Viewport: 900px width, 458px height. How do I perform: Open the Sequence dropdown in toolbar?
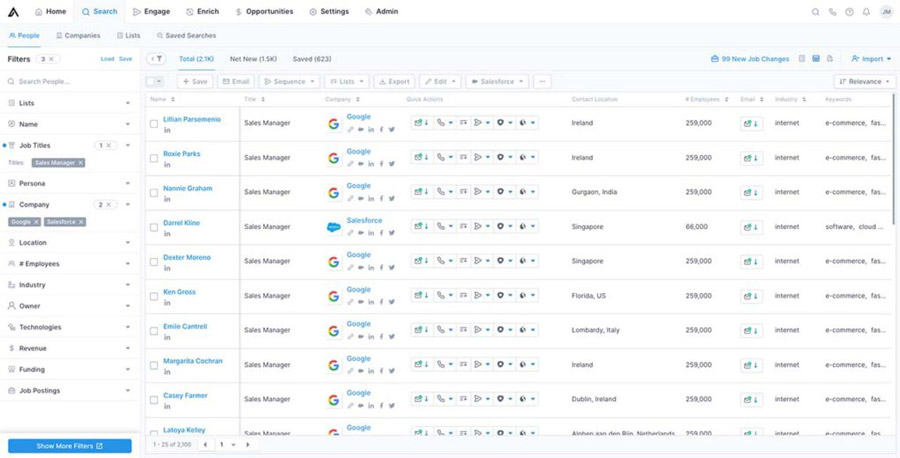[289, 82]
